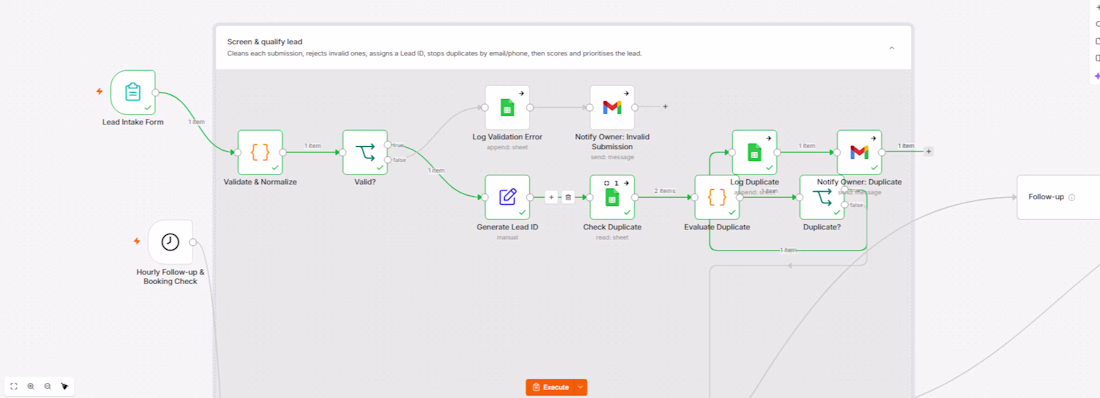Open the Evaluate Duplicate code node

717,197
